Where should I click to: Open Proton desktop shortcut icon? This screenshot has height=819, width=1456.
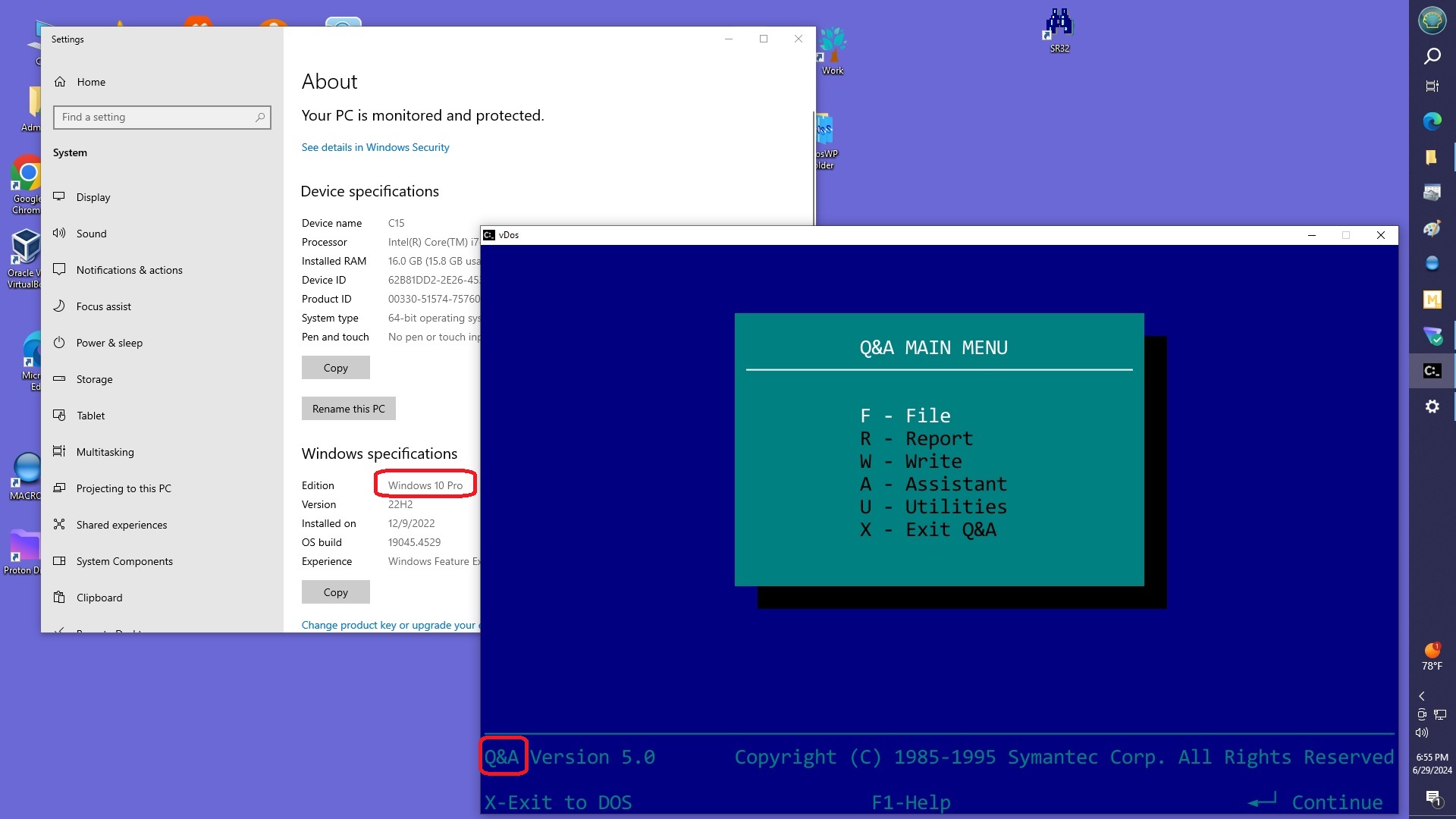23,552
